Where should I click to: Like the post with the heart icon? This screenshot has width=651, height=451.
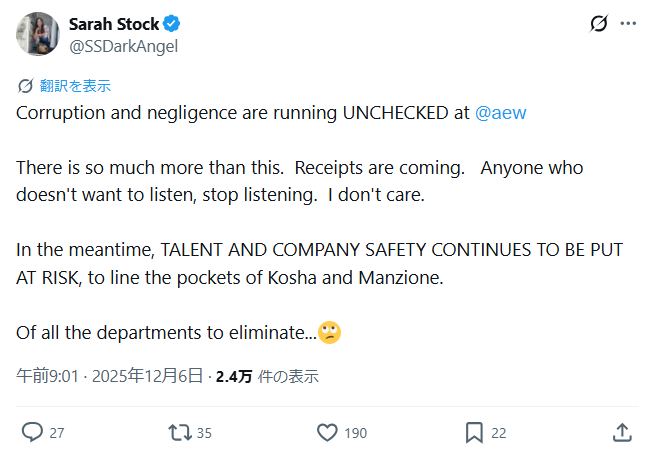pos(327,432)
